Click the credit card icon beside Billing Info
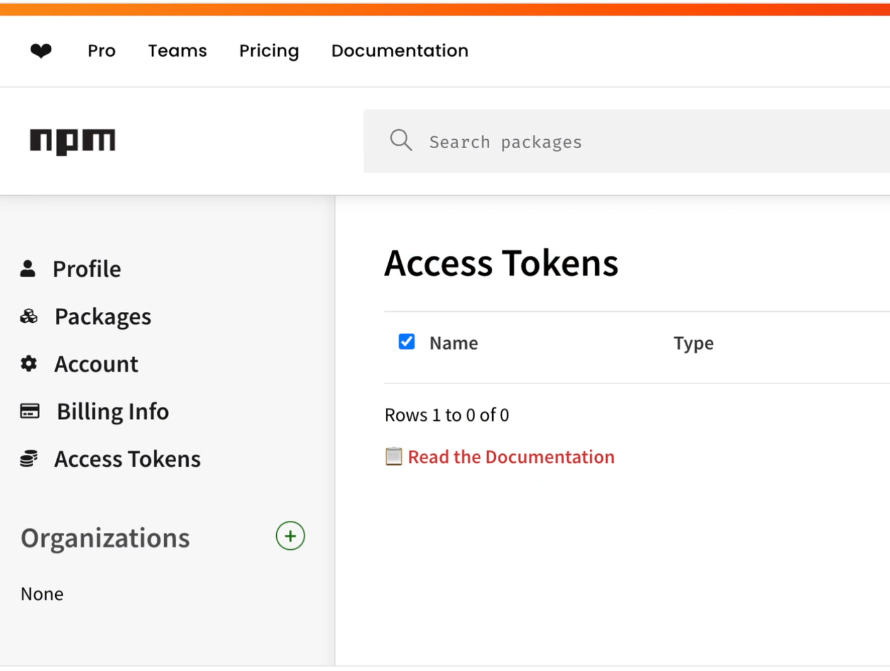 27,411
